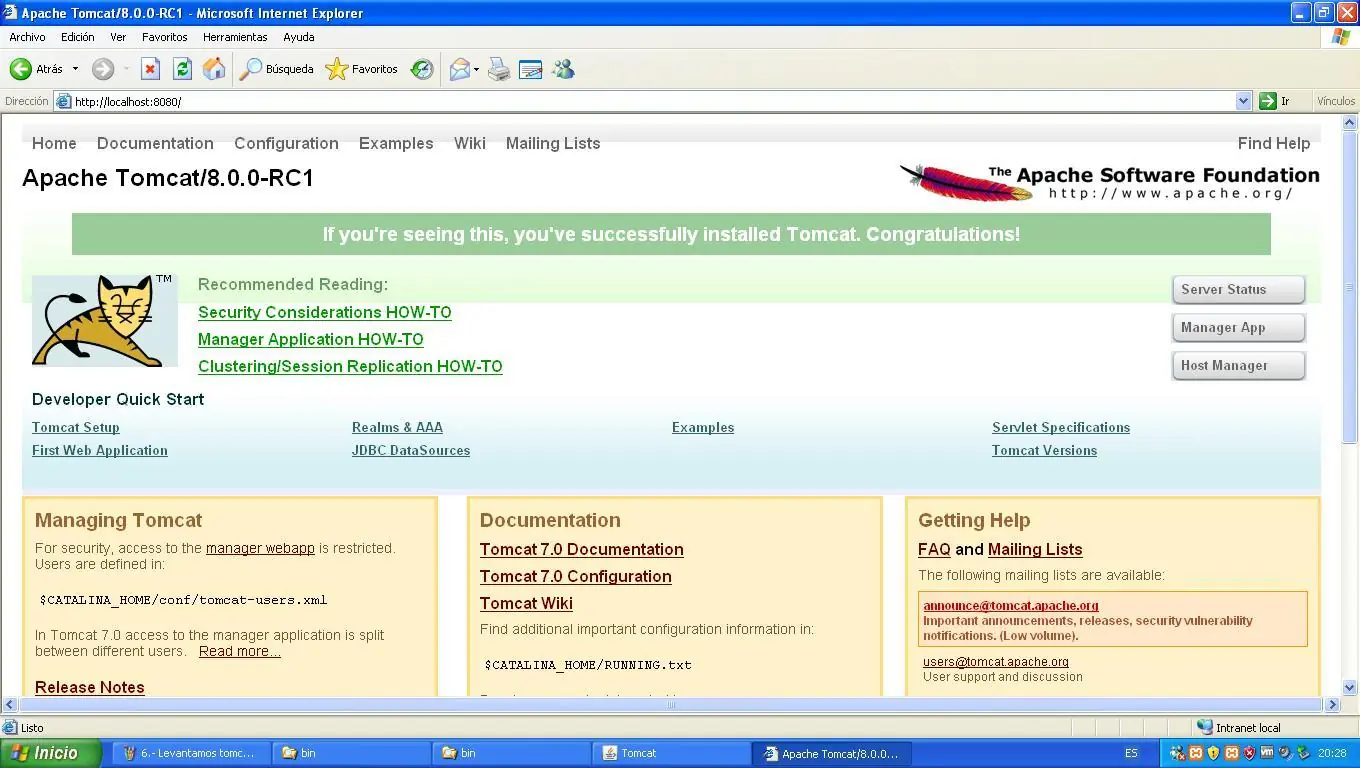This screenshot has height=768, width=1360.
Task: Open the Tomcat Setup link
Action: coord(76,427)
